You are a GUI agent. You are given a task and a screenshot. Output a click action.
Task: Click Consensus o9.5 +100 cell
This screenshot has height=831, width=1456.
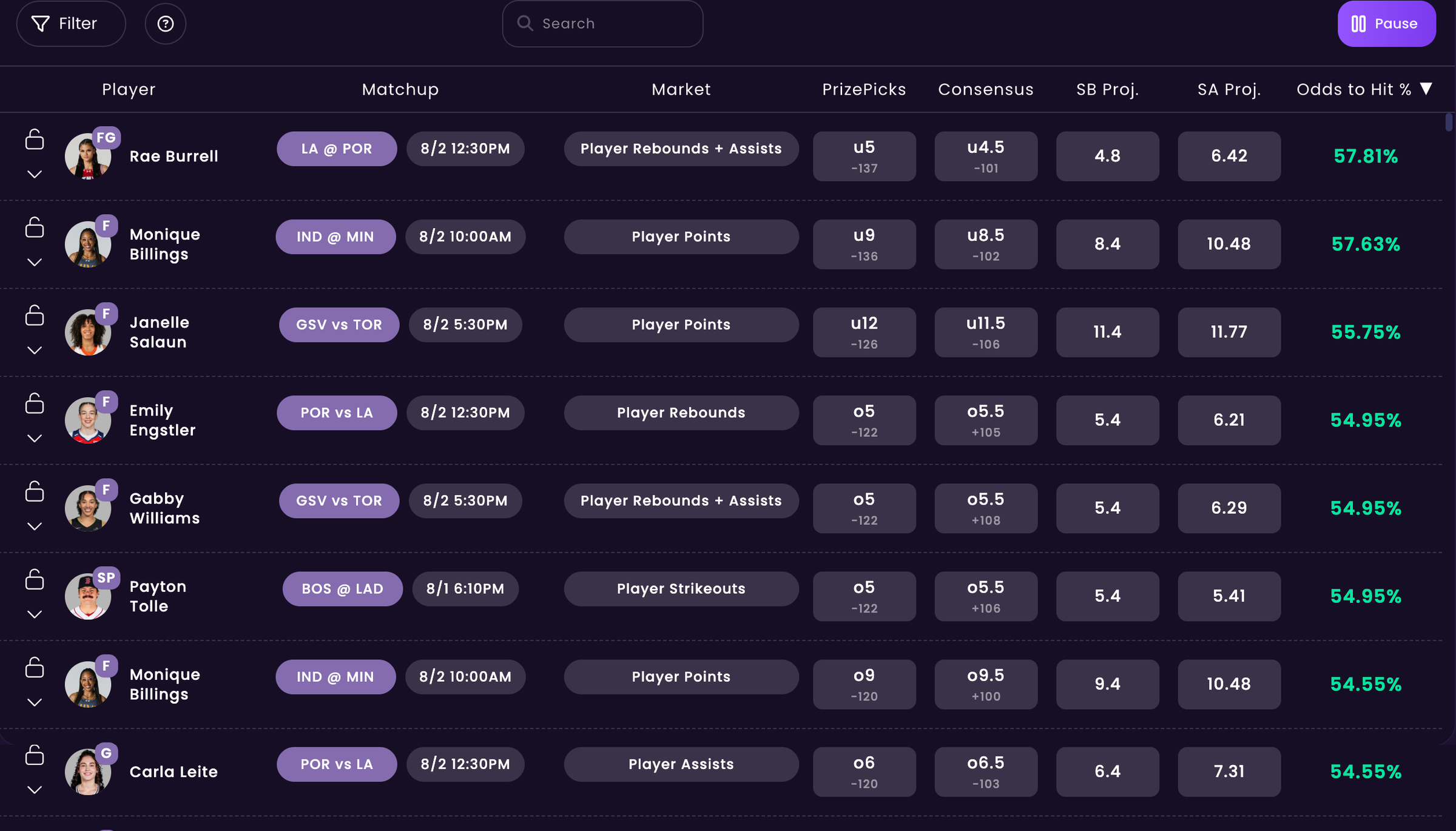(x=986, y=684)
